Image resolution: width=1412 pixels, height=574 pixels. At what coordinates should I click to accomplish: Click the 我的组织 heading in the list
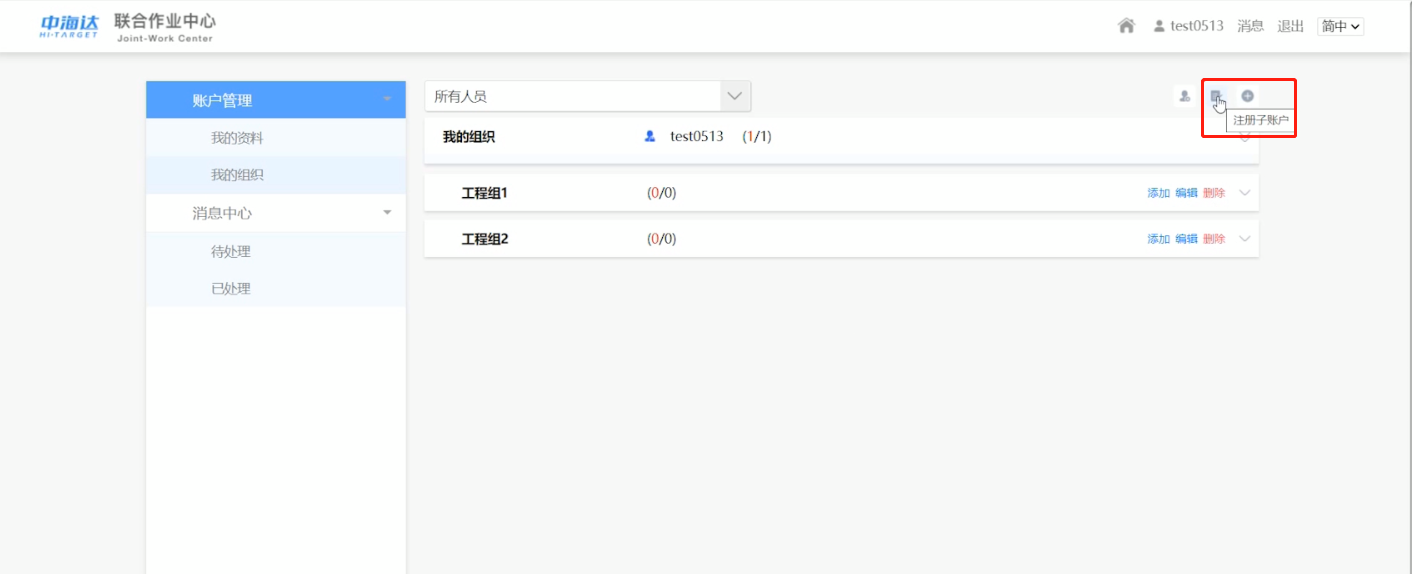coord(469,137)
